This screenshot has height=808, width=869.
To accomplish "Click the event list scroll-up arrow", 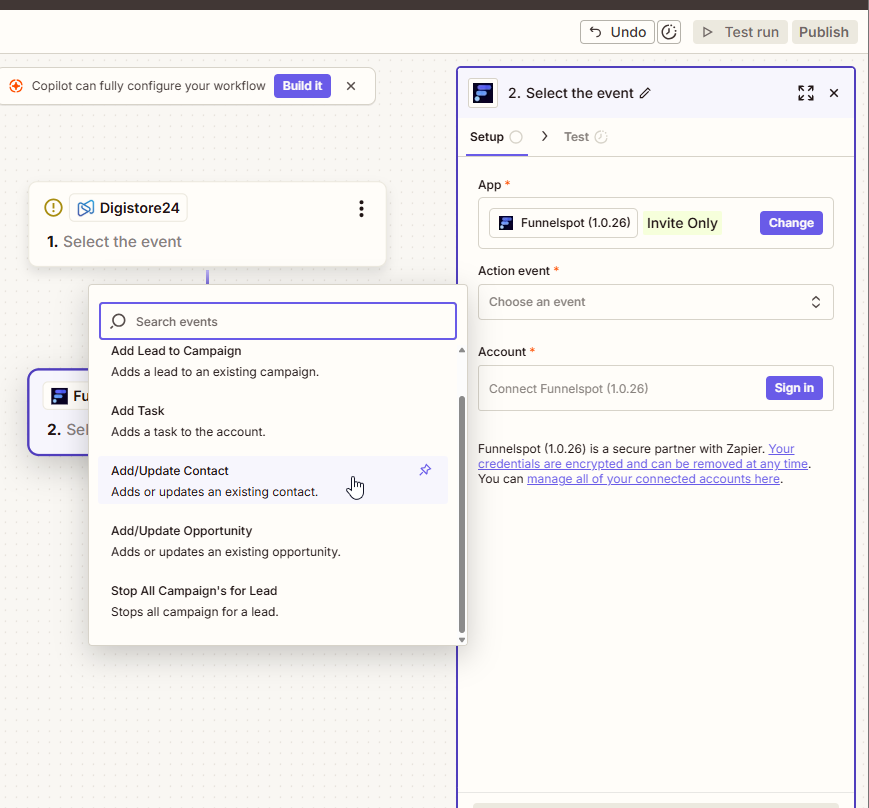I will coord(462,350).
